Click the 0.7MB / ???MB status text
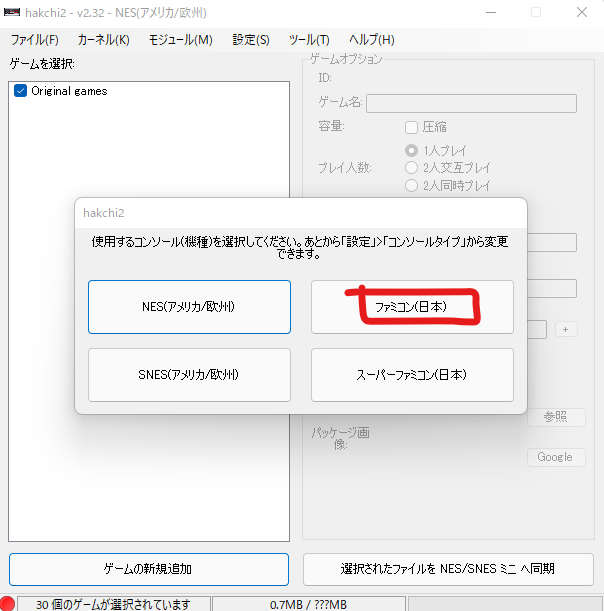The width and height of the screenshot is (604, 611). 308,604
